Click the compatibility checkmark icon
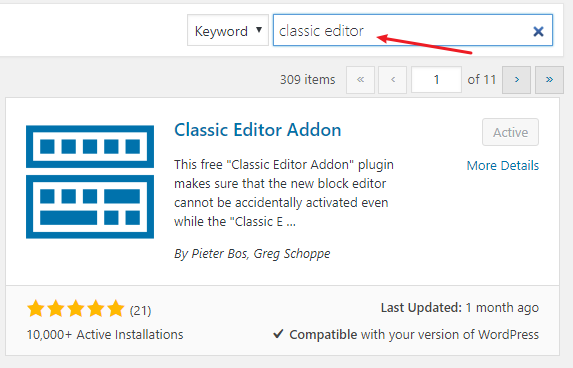The image size is (573, 368). click(278, 334)
